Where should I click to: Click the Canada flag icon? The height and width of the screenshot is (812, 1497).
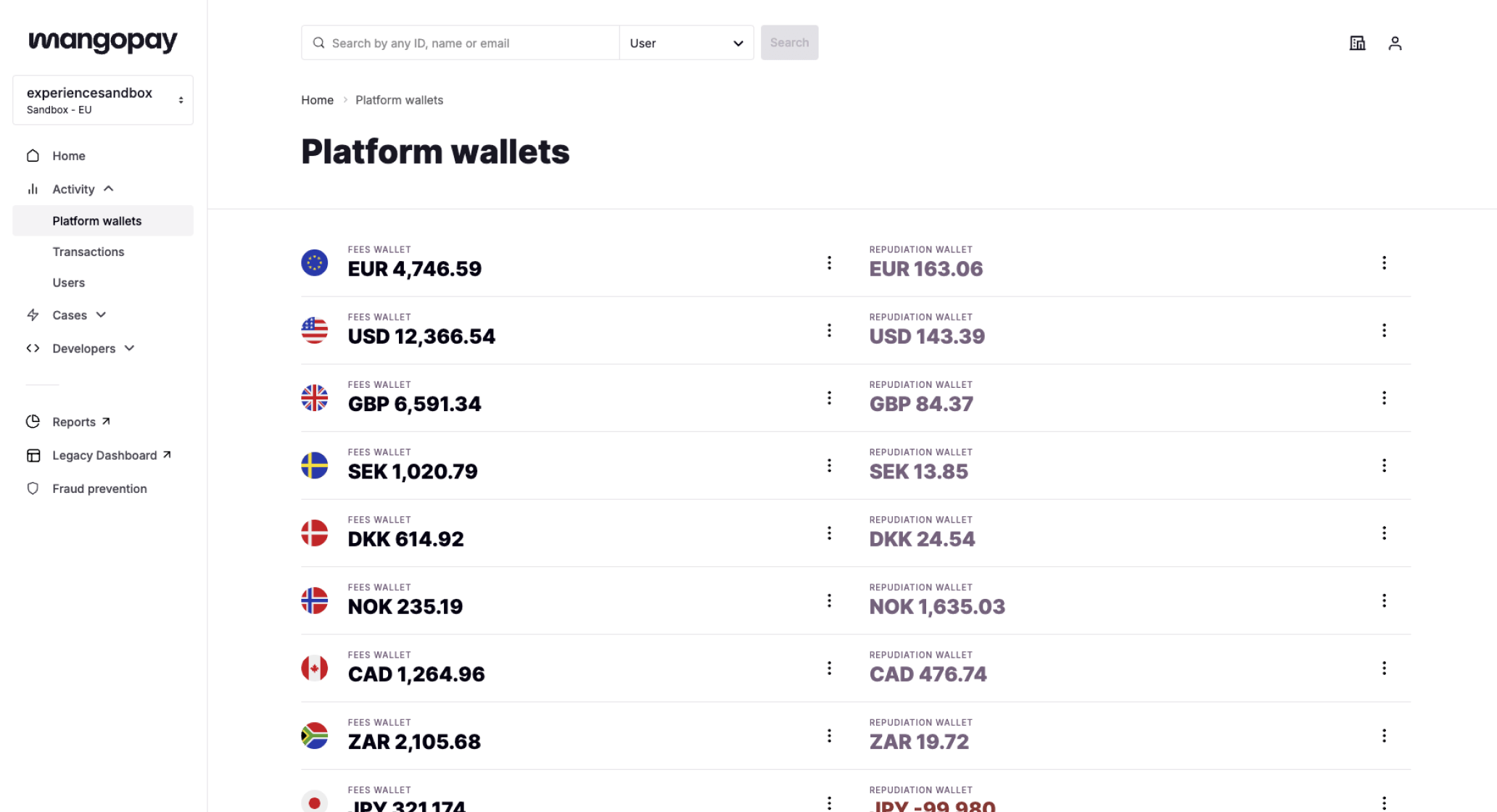click(x=314, y=668)
